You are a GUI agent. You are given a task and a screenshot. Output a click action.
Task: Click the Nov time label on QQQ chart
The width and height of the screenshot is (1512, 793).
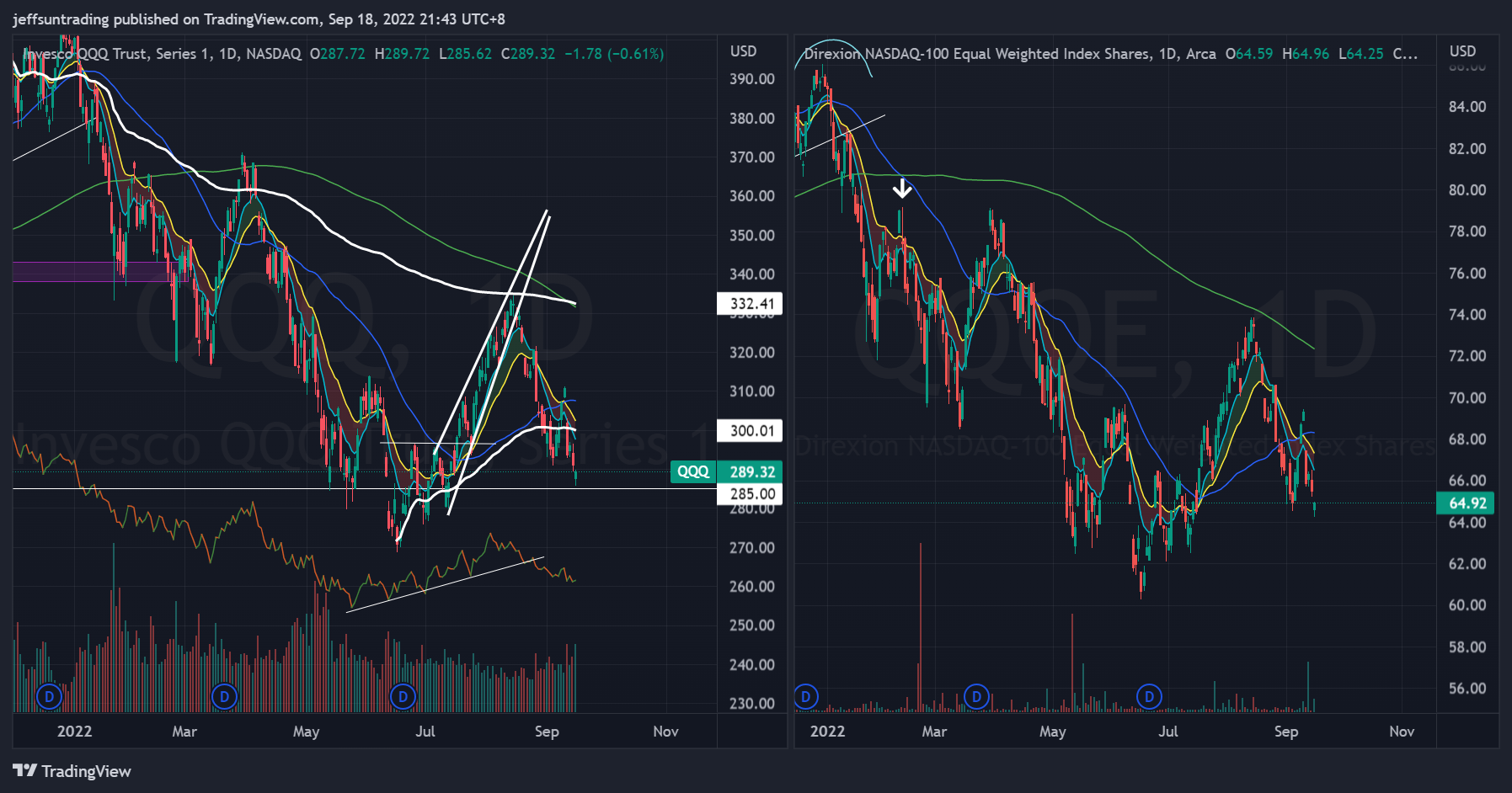tap(665, 732)
